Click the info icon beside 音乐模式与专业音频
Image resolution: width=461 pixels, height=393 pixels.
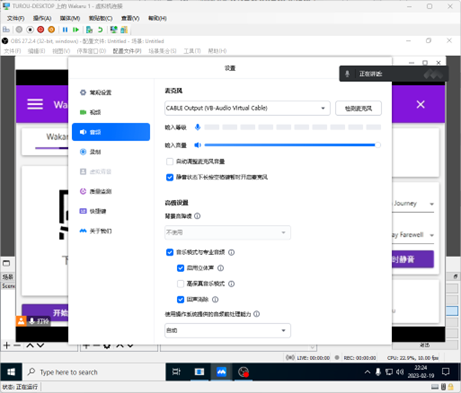click(x=231, y=252)
